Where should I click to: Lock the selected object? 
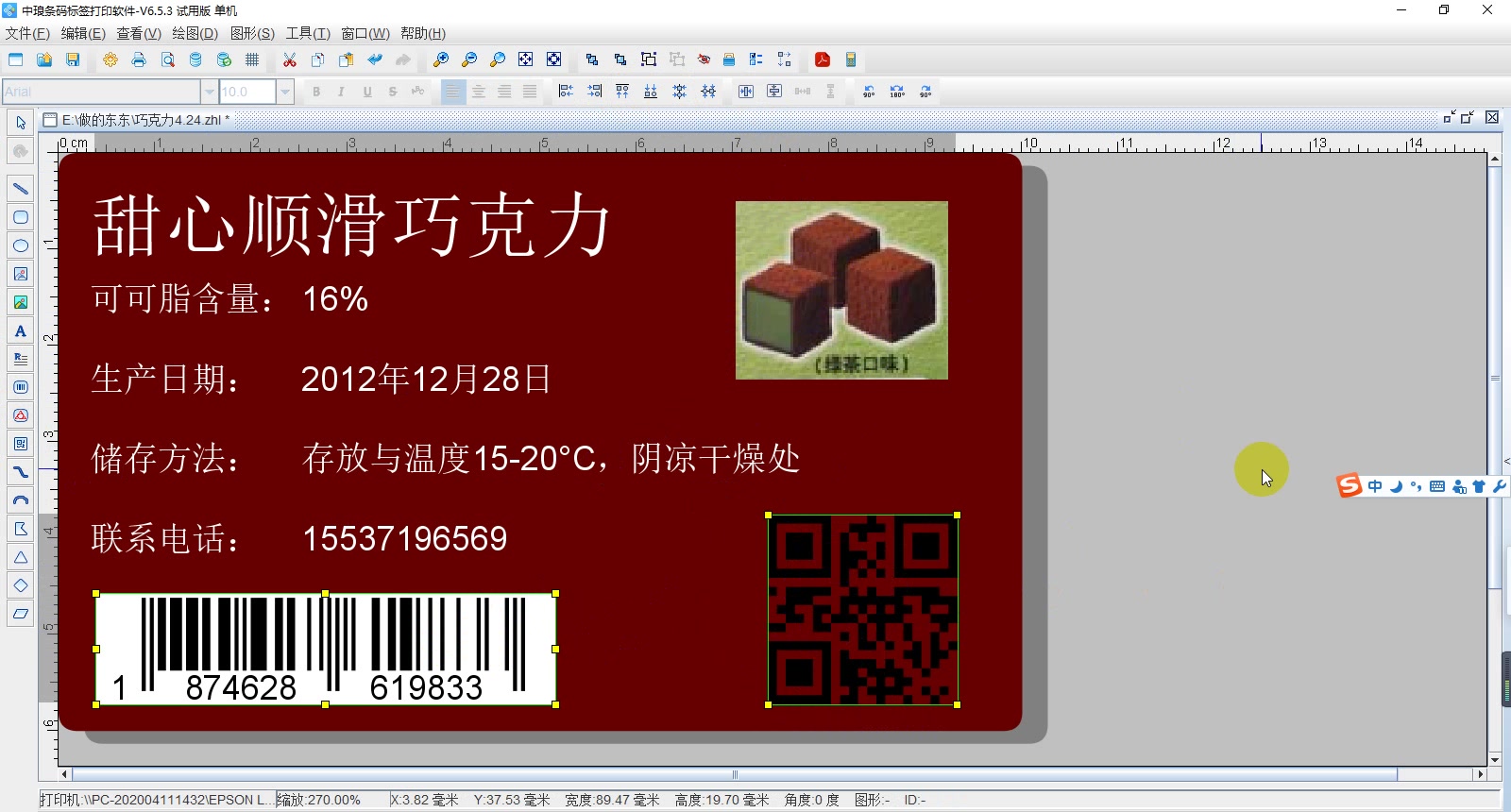click(729, 59)
